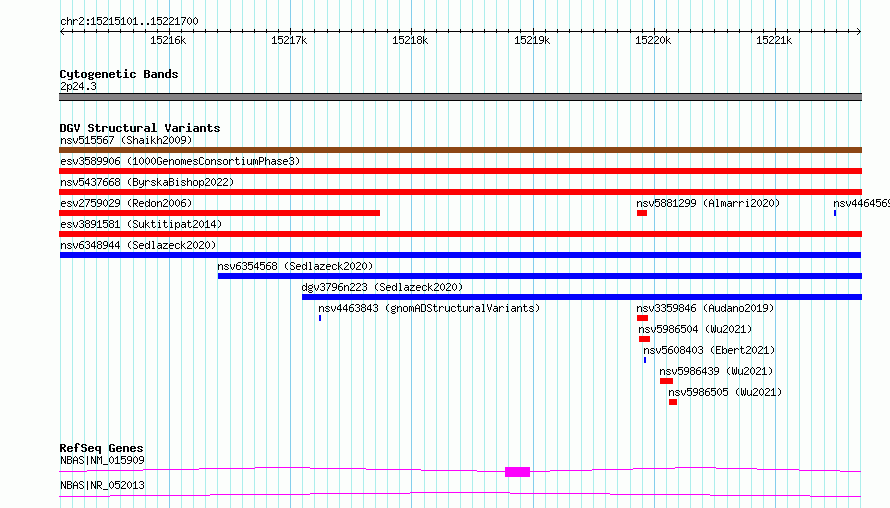Click the esv2759029 (Redon2006) red bar

pyautogui.click(x=220, y=213)
